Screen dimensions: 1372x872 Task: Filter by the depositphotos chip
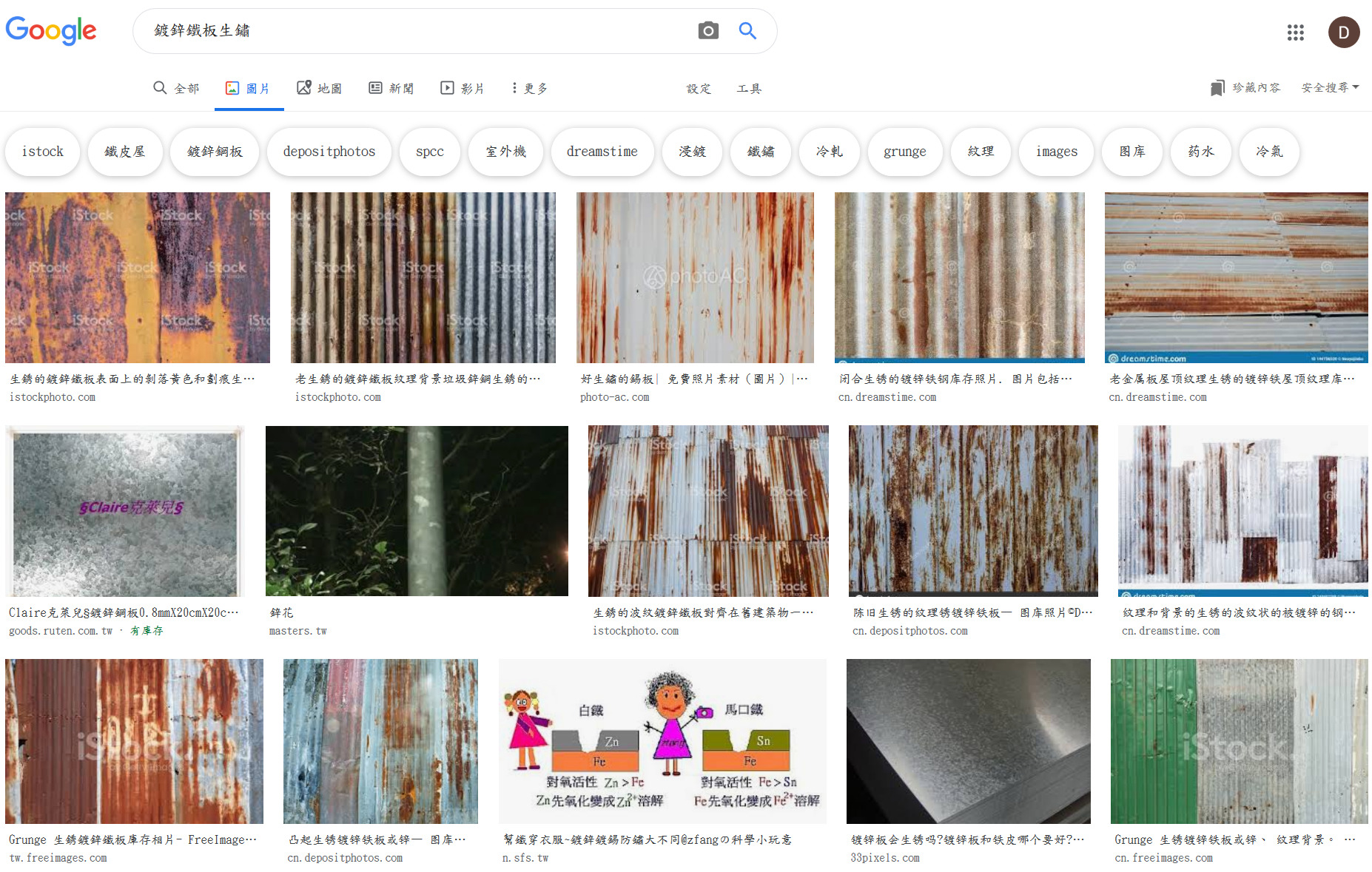(x=329, y=152)
